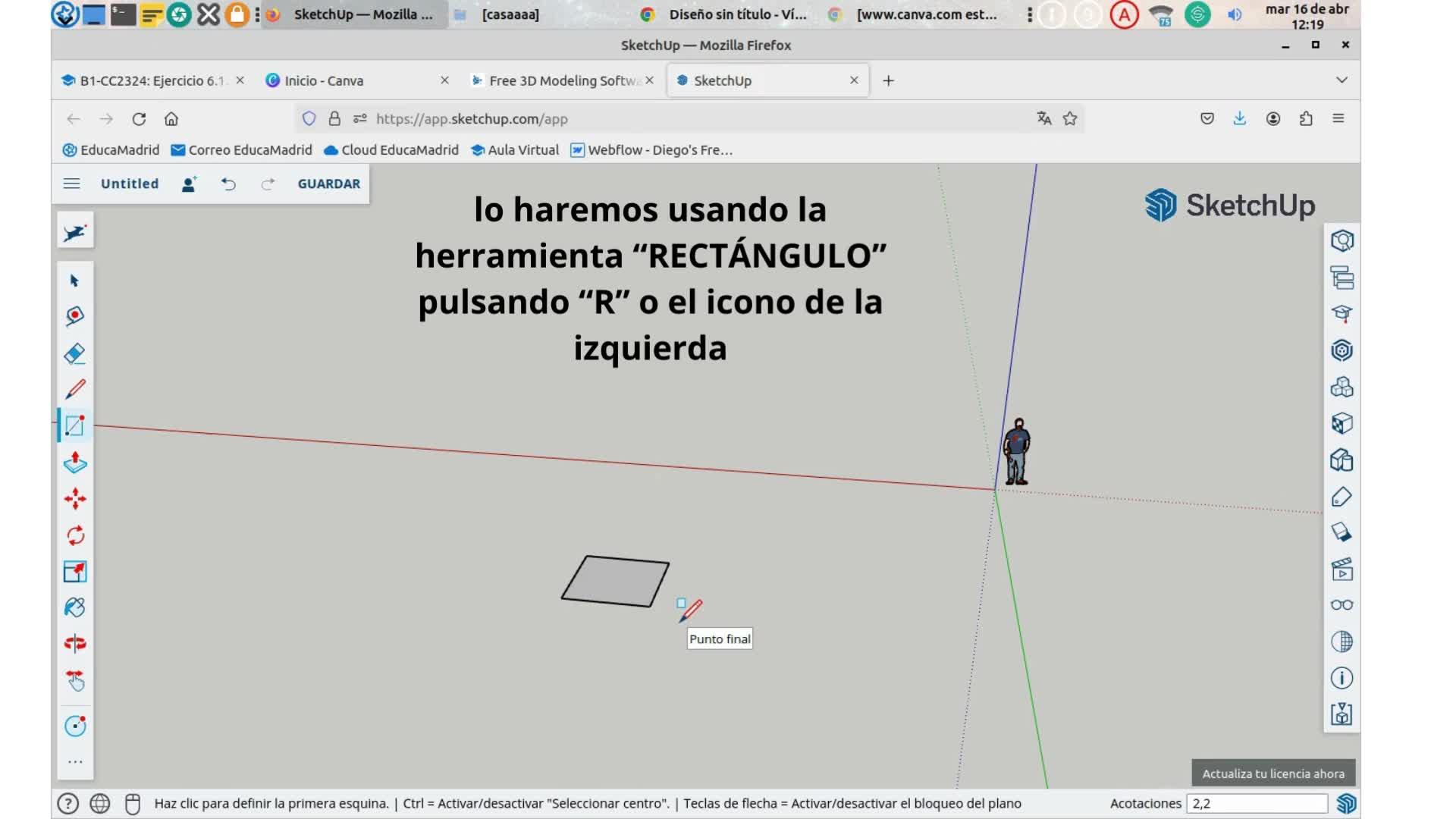1456x819 pixels.
Task: Reload the current page
Action: (x=139, y=119)
